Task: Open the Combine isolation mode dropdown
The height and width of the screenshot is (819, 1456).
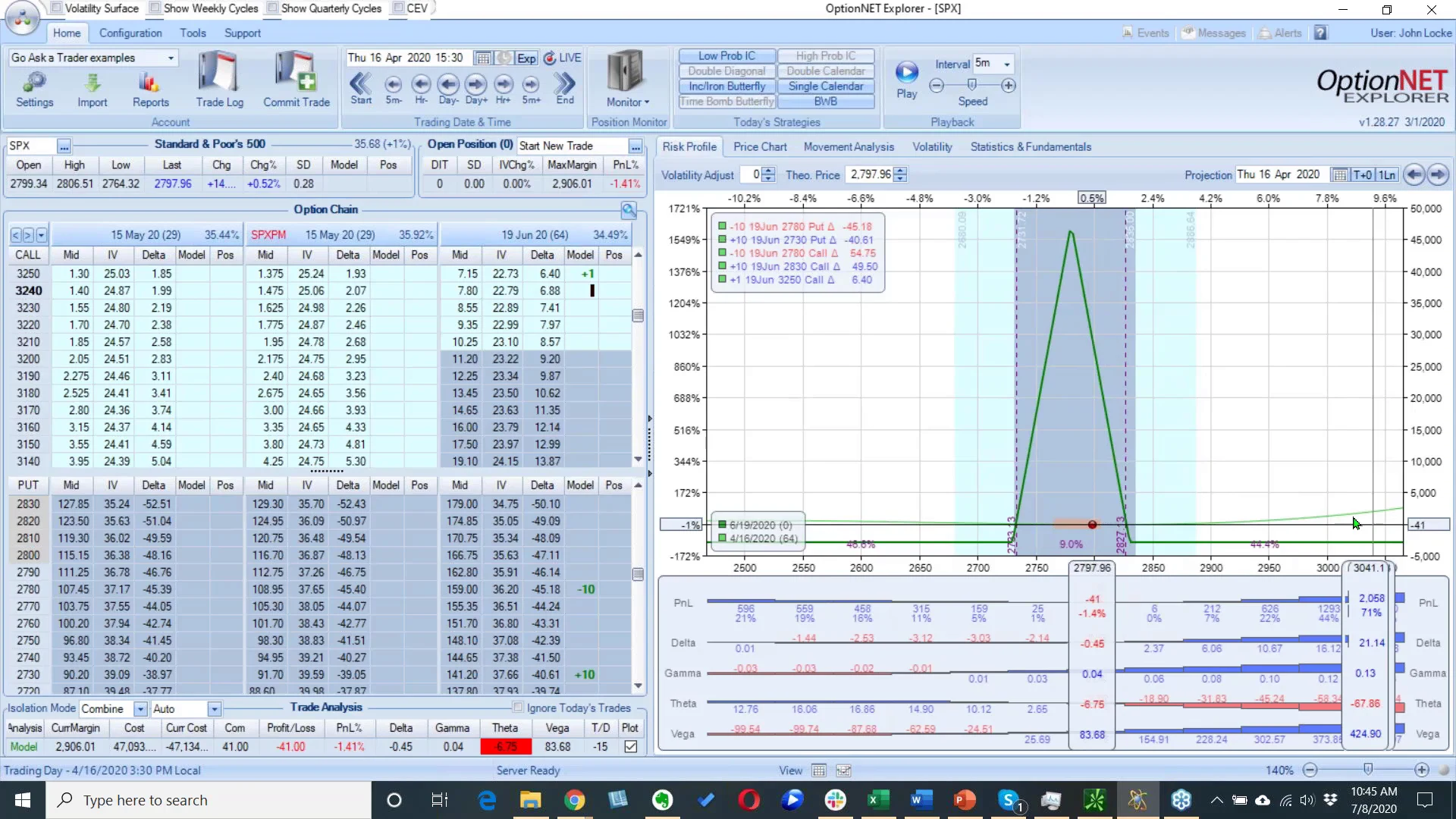Action: pos(140,709)
